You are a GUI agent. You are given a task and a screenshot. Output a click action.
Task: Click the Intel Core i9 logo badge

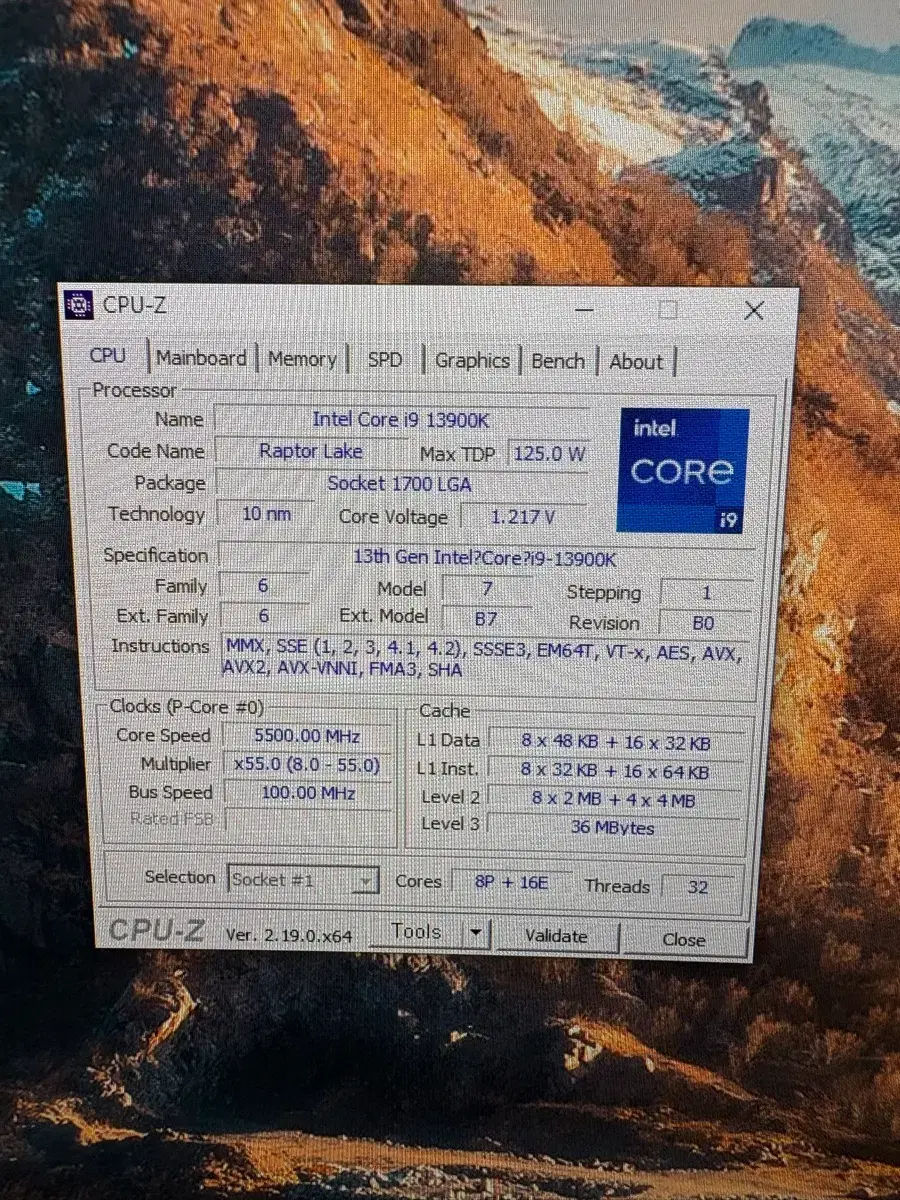click(684, 469)
